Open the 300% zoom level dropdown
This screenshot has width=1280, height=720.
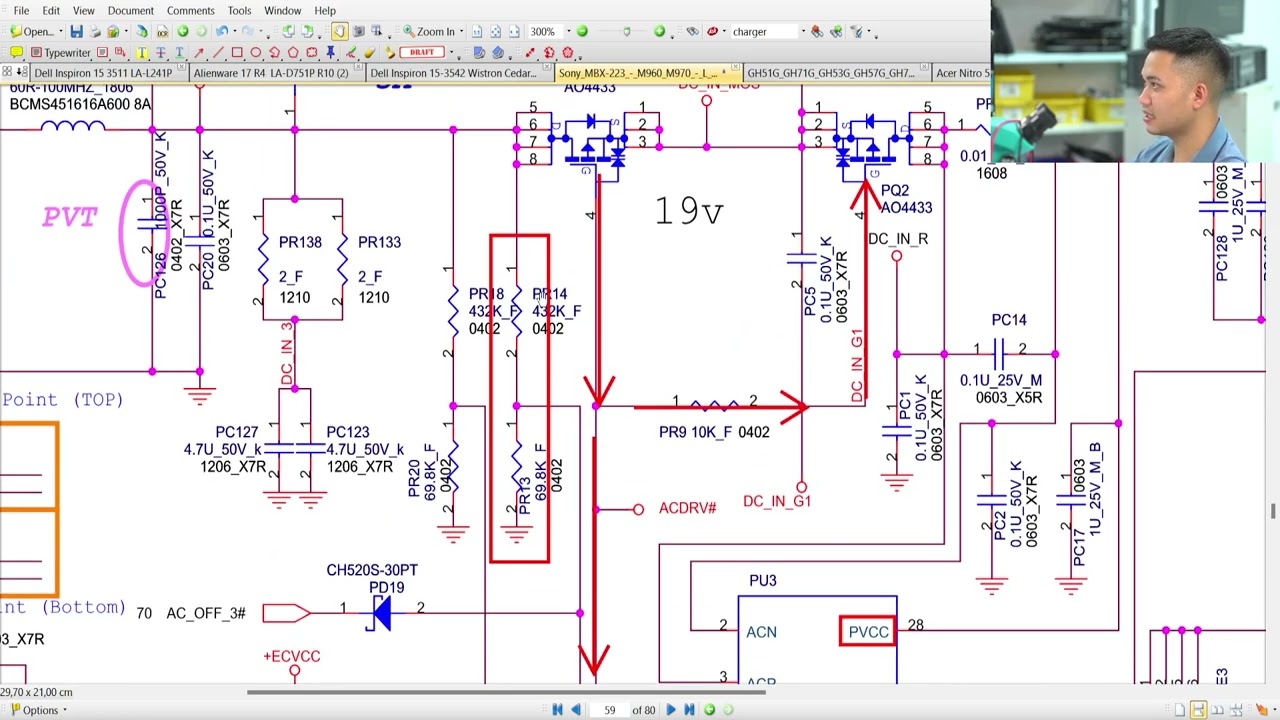coord(567,32)
